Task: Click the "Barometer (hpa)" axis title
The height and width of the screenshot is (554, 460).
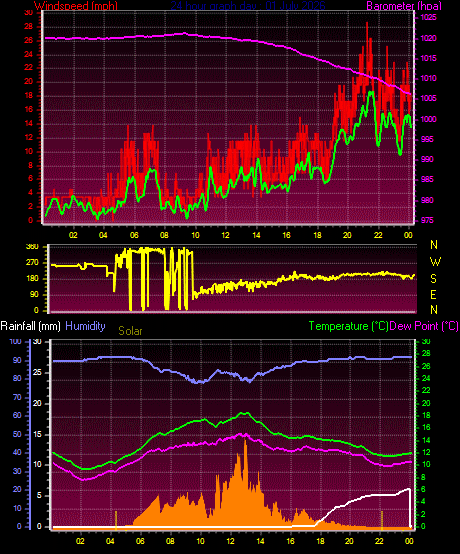Action: [x=404, y=6]
